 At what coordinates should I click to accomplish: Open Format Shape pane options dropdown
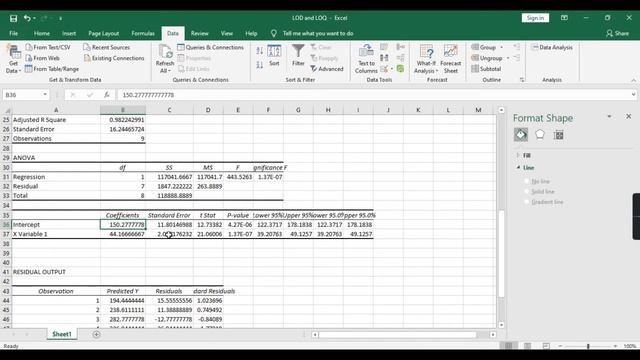pos(609,117)
